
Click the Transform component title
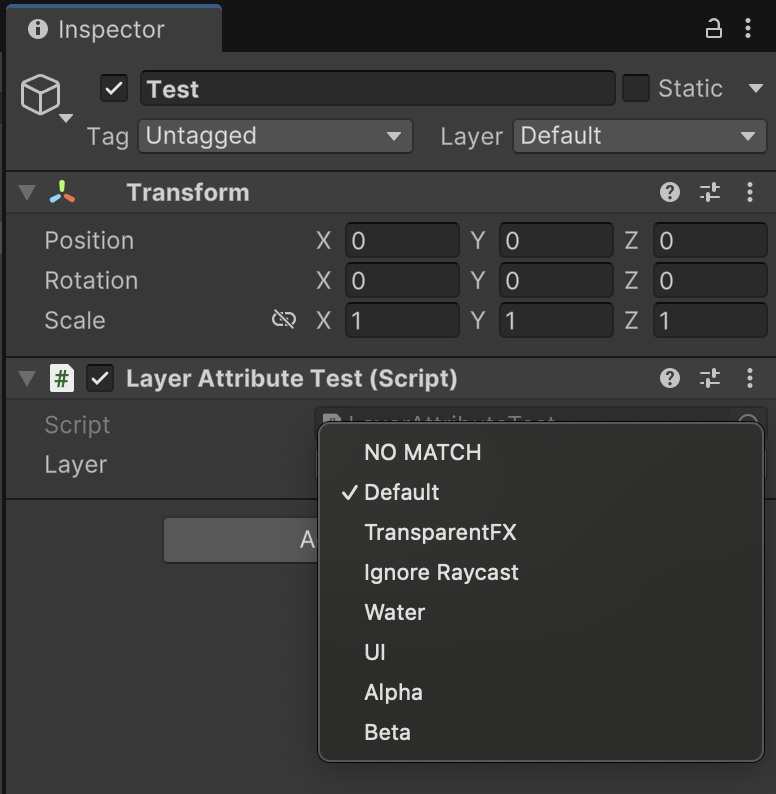(188, 192)
